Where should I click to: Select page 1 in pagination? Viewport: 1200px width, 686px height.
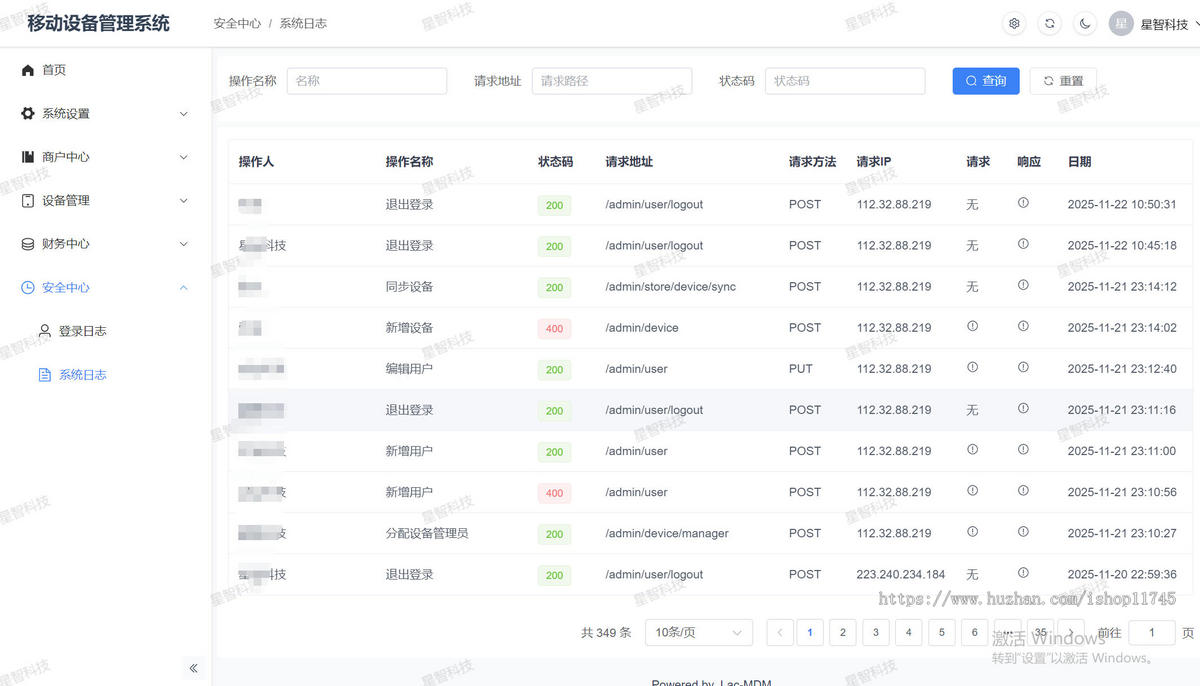click(810, 632)
